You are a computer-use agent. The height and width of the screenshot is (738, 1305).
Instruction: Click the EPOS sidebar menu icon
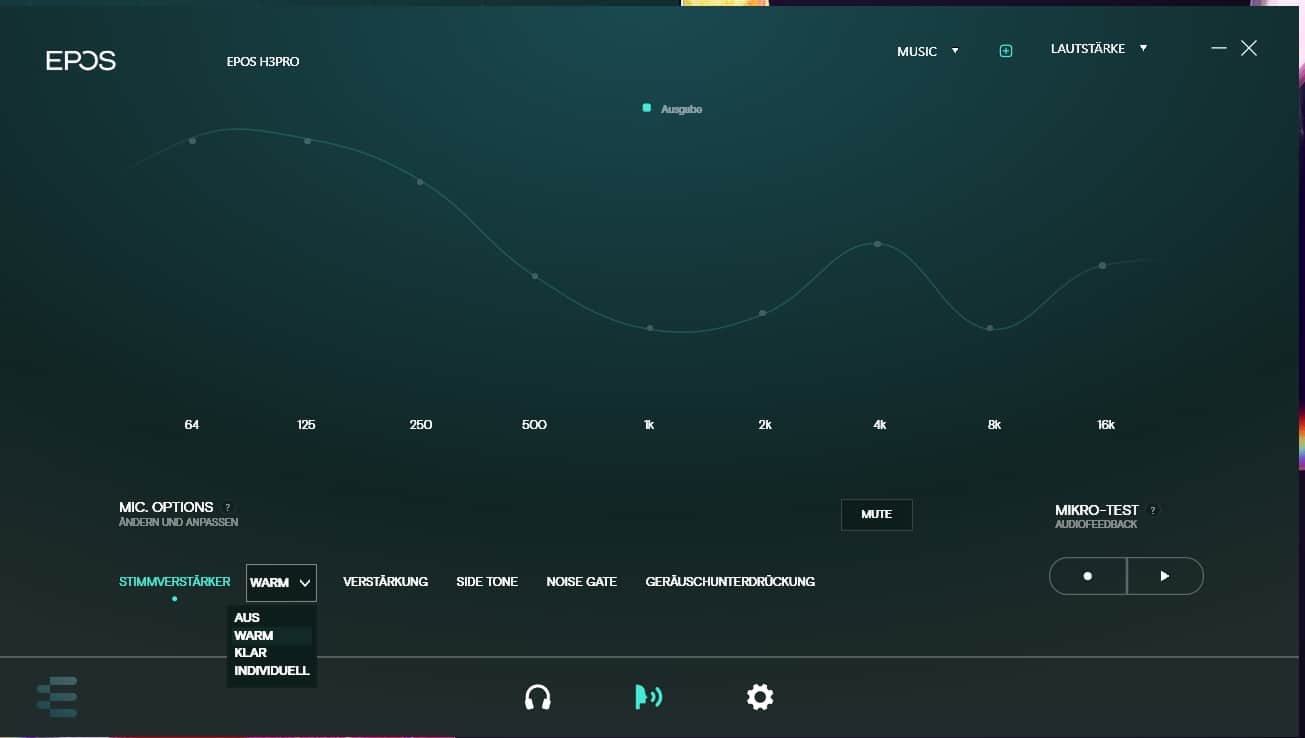coord(57,697)
